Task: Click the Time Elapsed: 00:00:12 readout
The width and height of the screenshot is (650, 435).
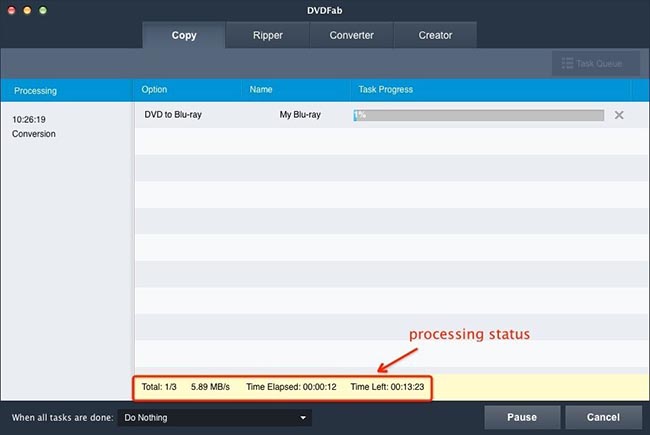Action: pyautogui.click(x=291, y=387)
